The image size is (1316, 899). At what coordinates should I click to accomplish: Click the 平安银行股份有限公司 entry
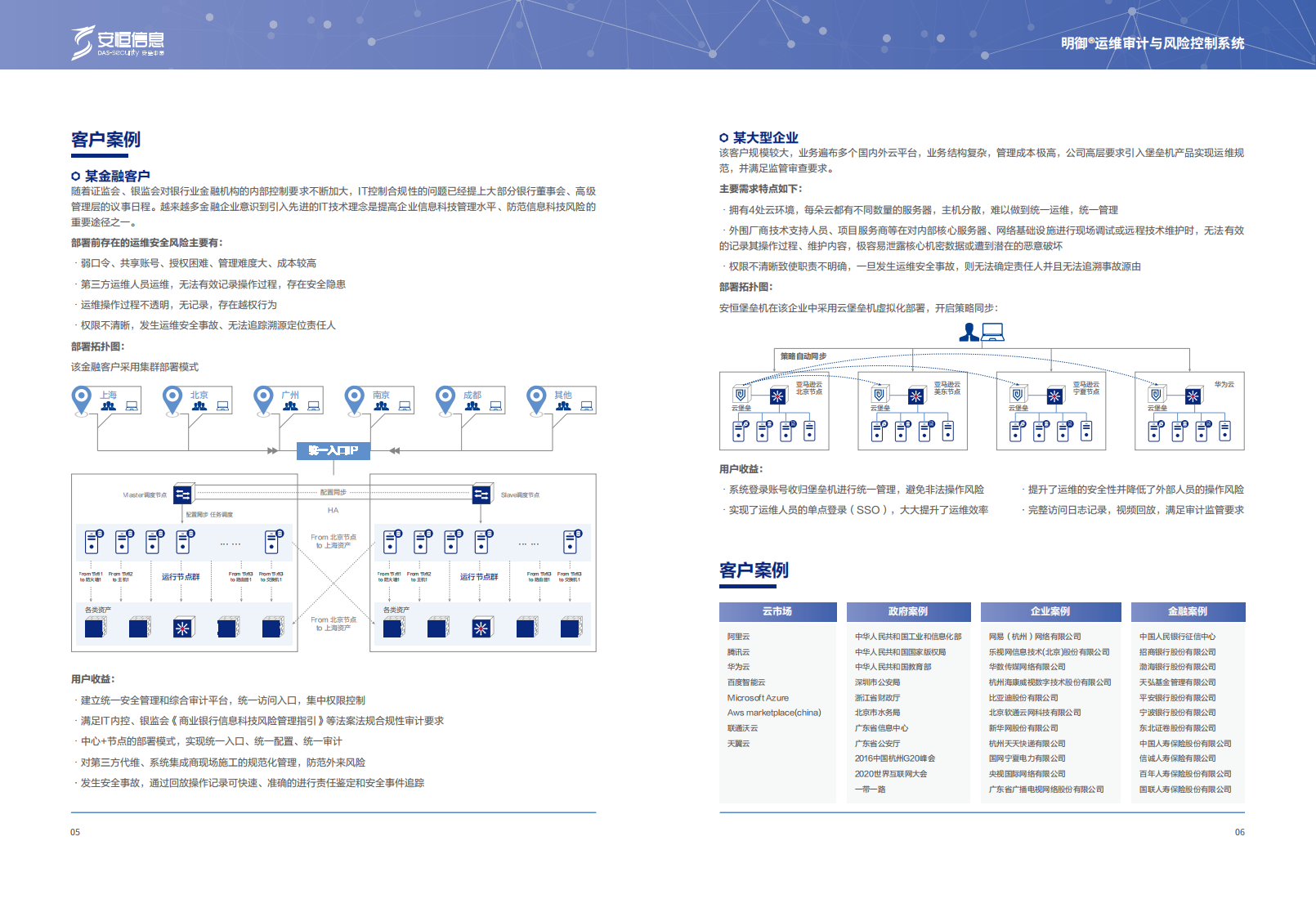(1177, 698)
